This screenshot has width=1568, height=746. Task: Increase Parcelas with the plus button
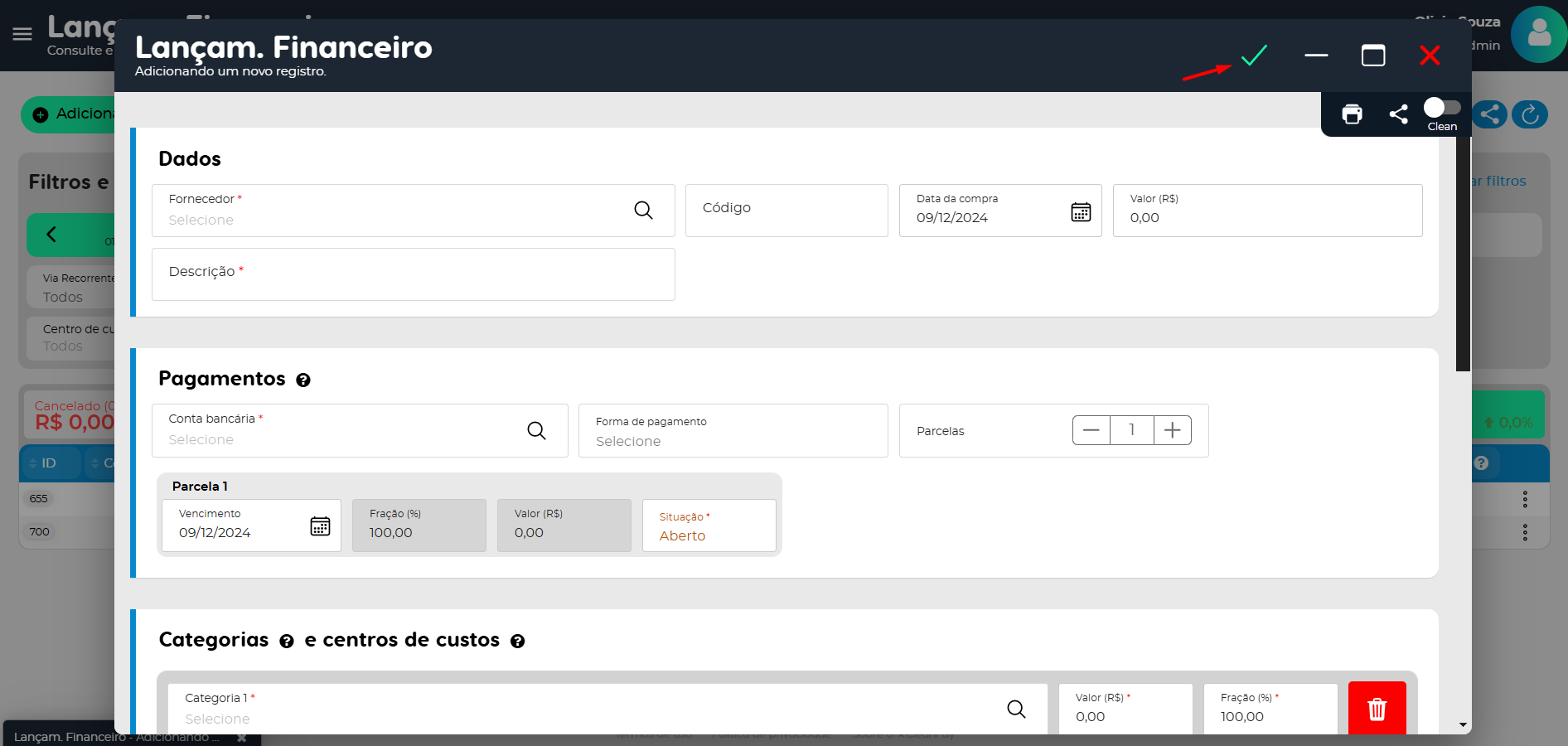[1172, 430]
